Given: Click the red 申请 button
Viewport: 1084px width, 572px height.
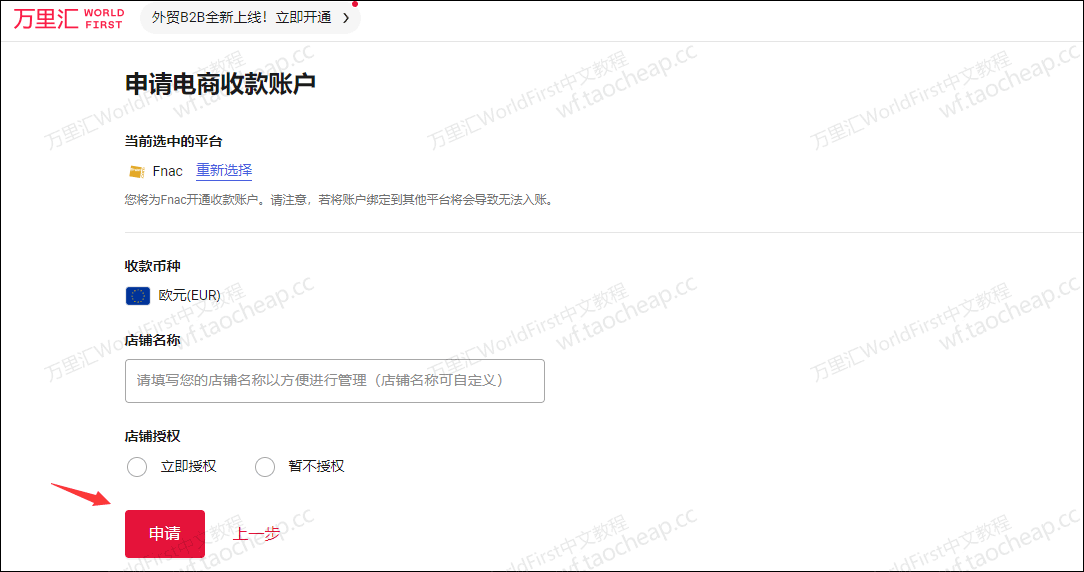Looking at the screenshot, I should [165, 534].
